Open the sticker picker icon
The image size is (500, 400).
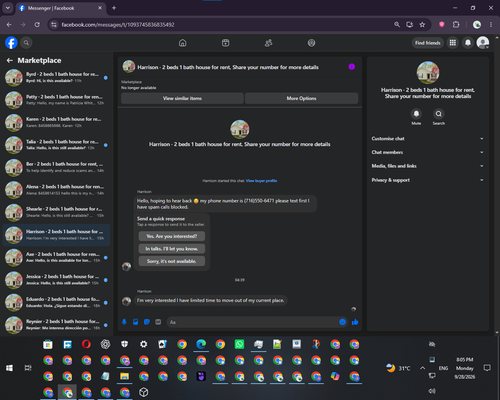pos(147,322)
